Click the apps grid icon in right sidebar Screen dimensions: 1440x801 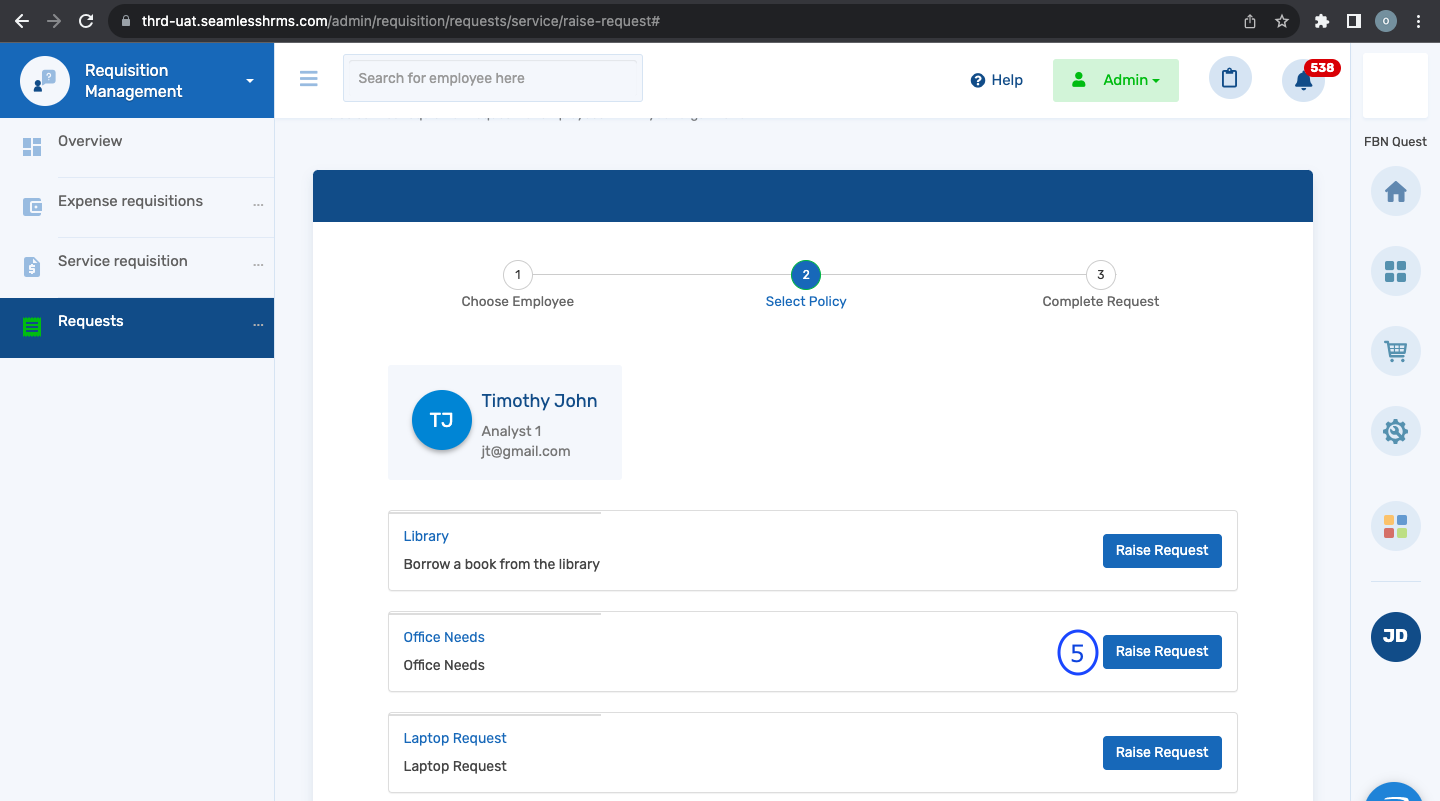coord(1395,271)
